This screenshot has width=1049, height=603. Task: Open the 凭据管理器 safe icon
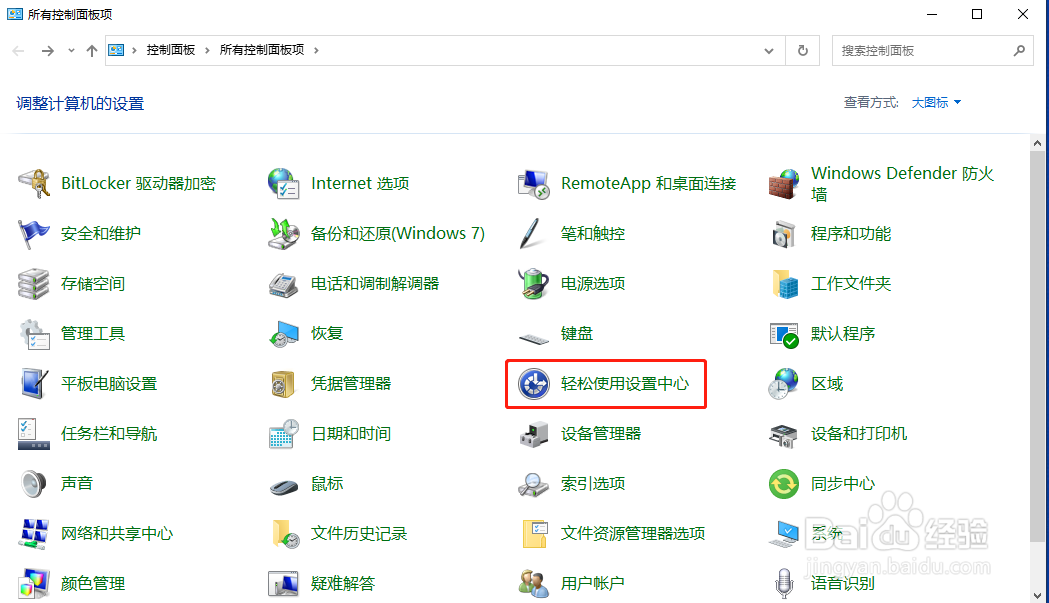[x=284, y=383]
